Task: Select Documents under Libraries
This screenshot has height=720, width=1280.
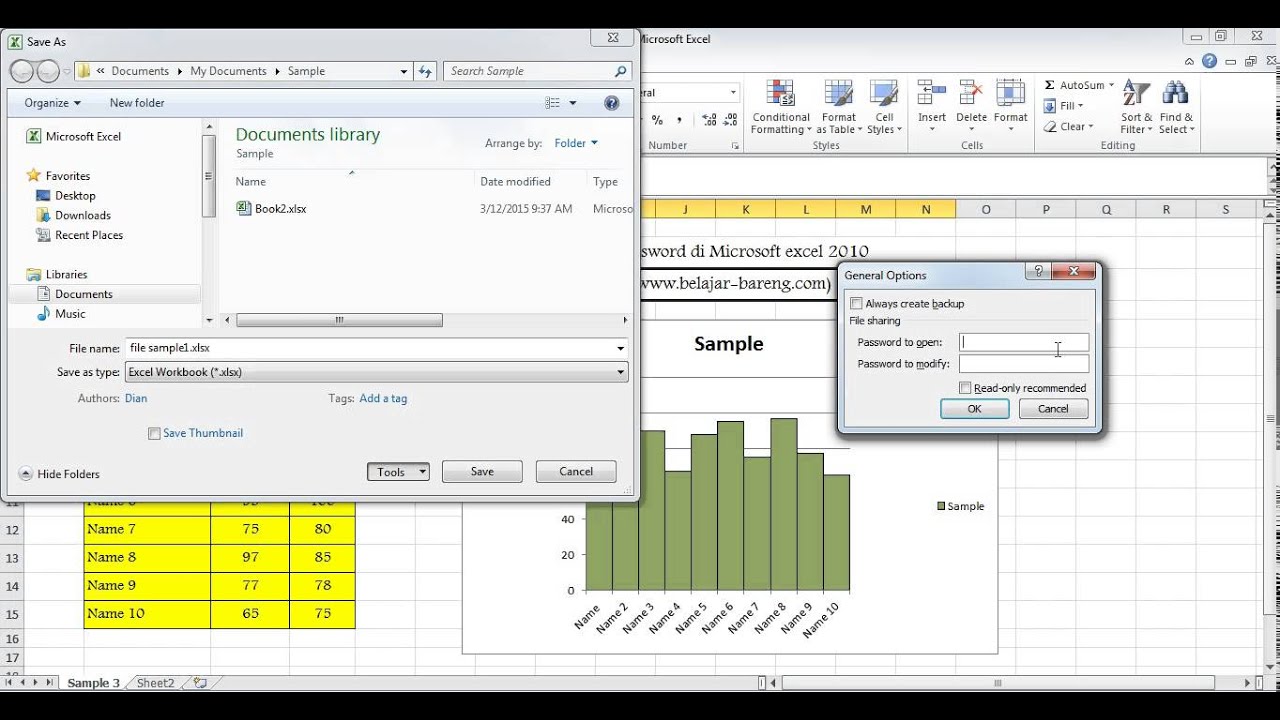Action: click(83, 294)
